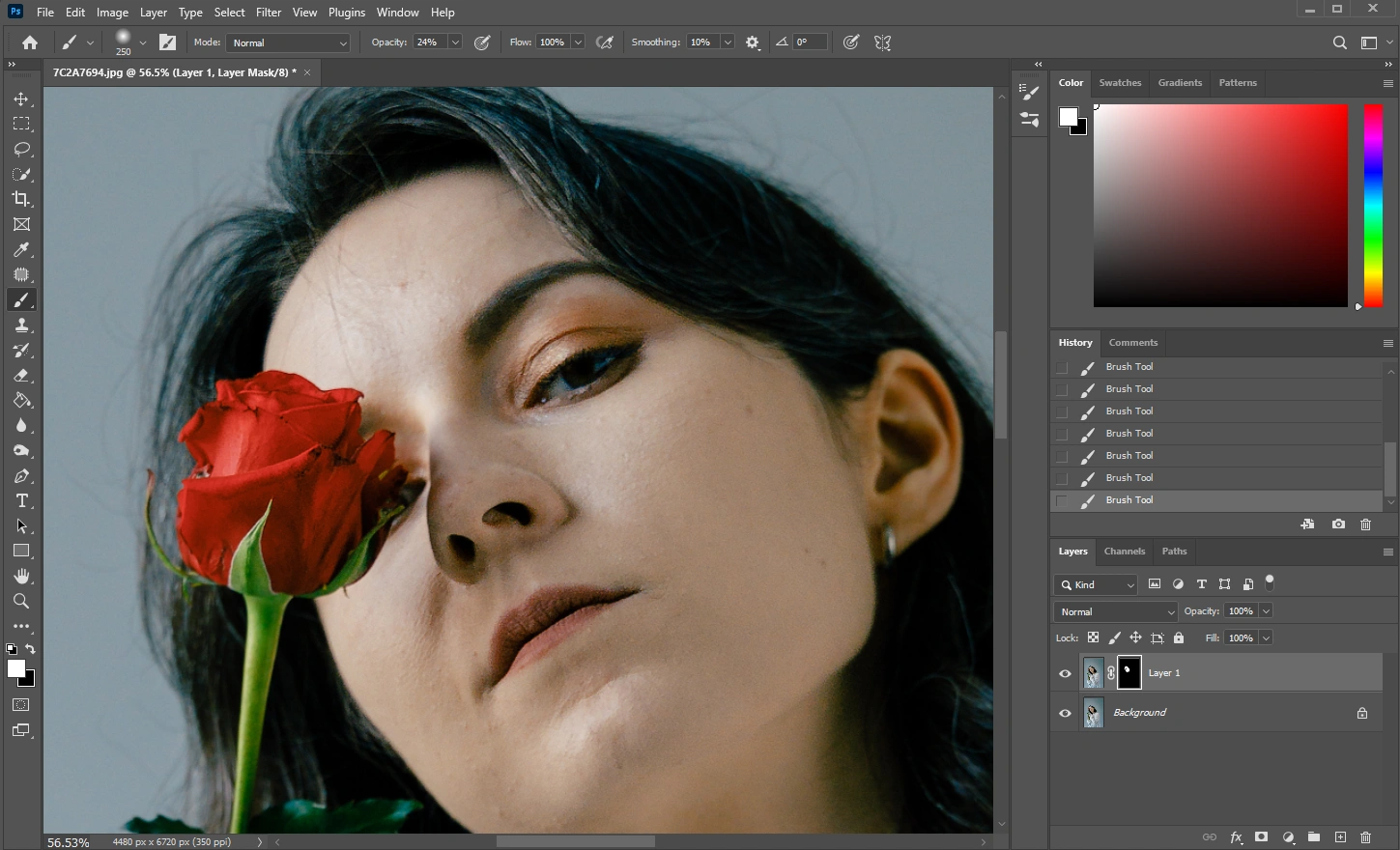The height and width of the screenshot is (850, 1400).
Task: Select Layer 1 mask thumbnail
Action: [1129, 673]
